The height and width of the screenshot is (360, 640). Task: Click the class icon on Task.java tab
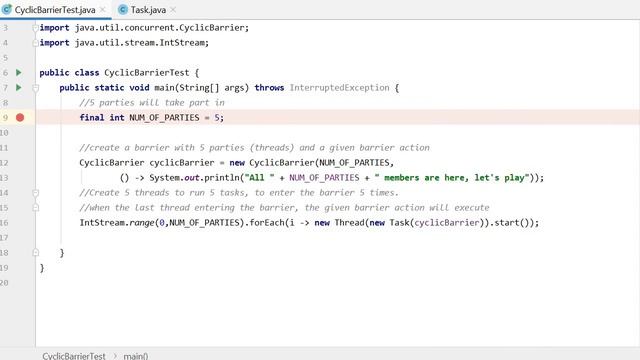(122, 9)
